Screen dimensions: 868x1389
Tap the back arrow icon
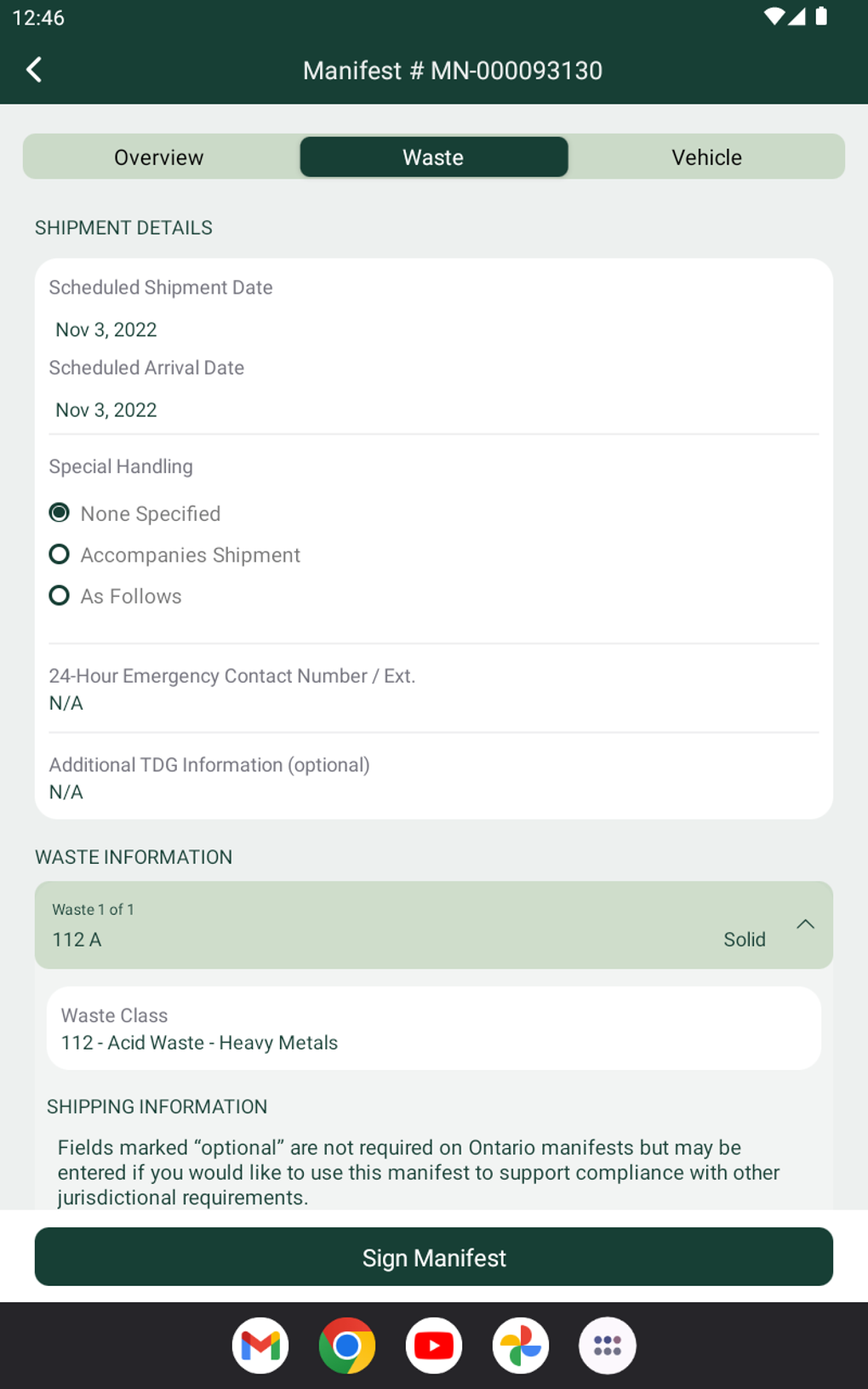point(34,70)
